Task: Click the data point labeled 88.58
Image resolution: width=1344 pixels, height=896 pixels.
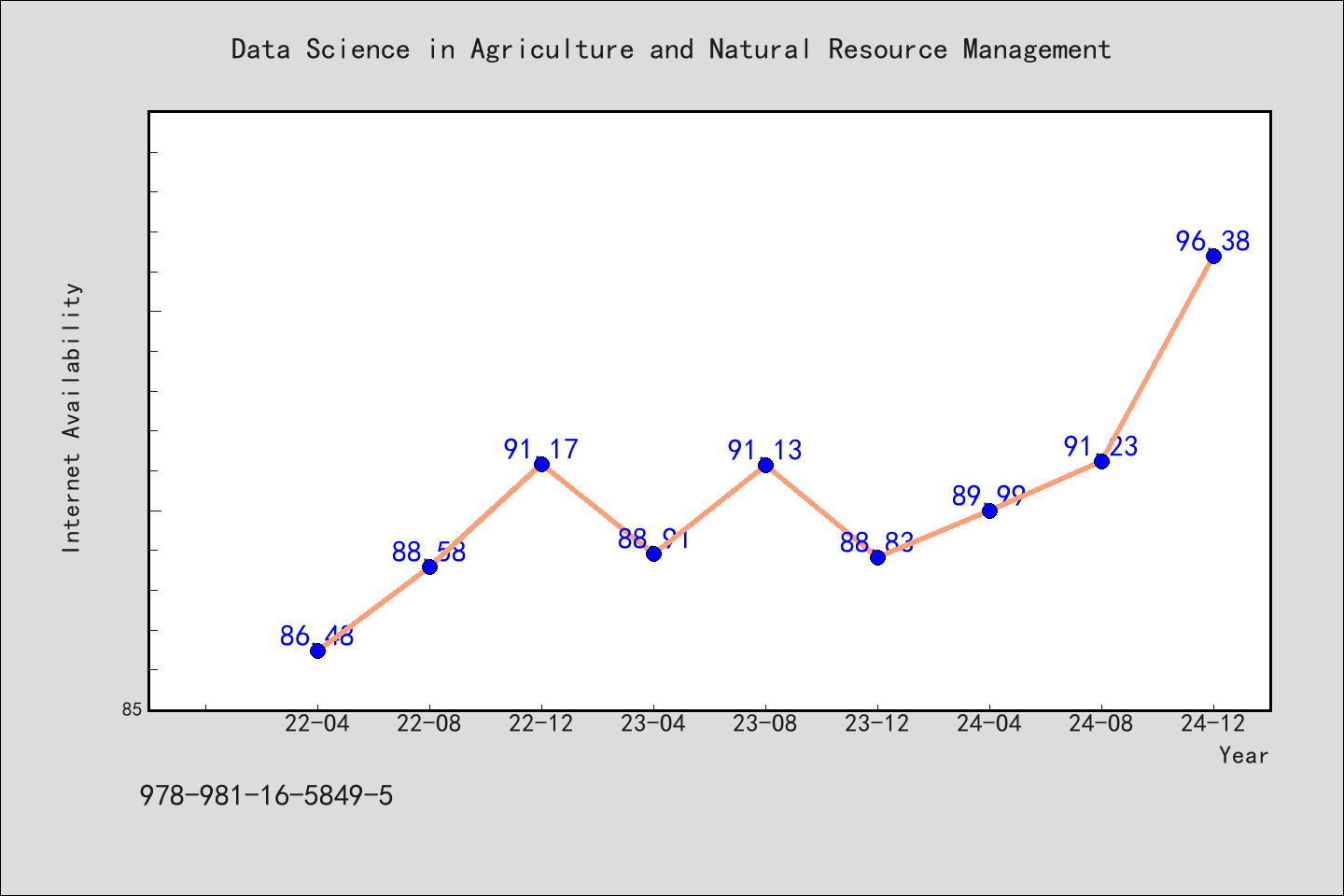Action: point(429,567)
